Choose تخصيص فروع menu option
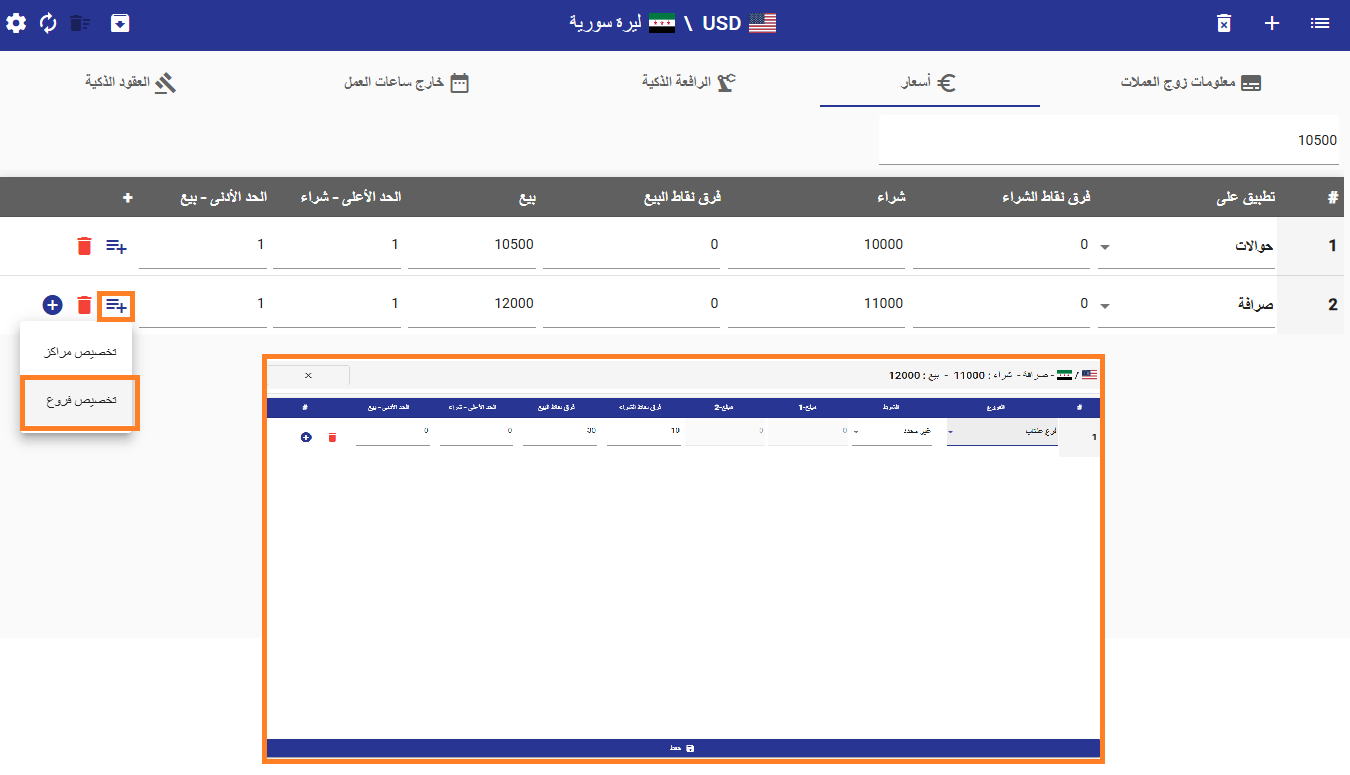 [x=80, y=401]
